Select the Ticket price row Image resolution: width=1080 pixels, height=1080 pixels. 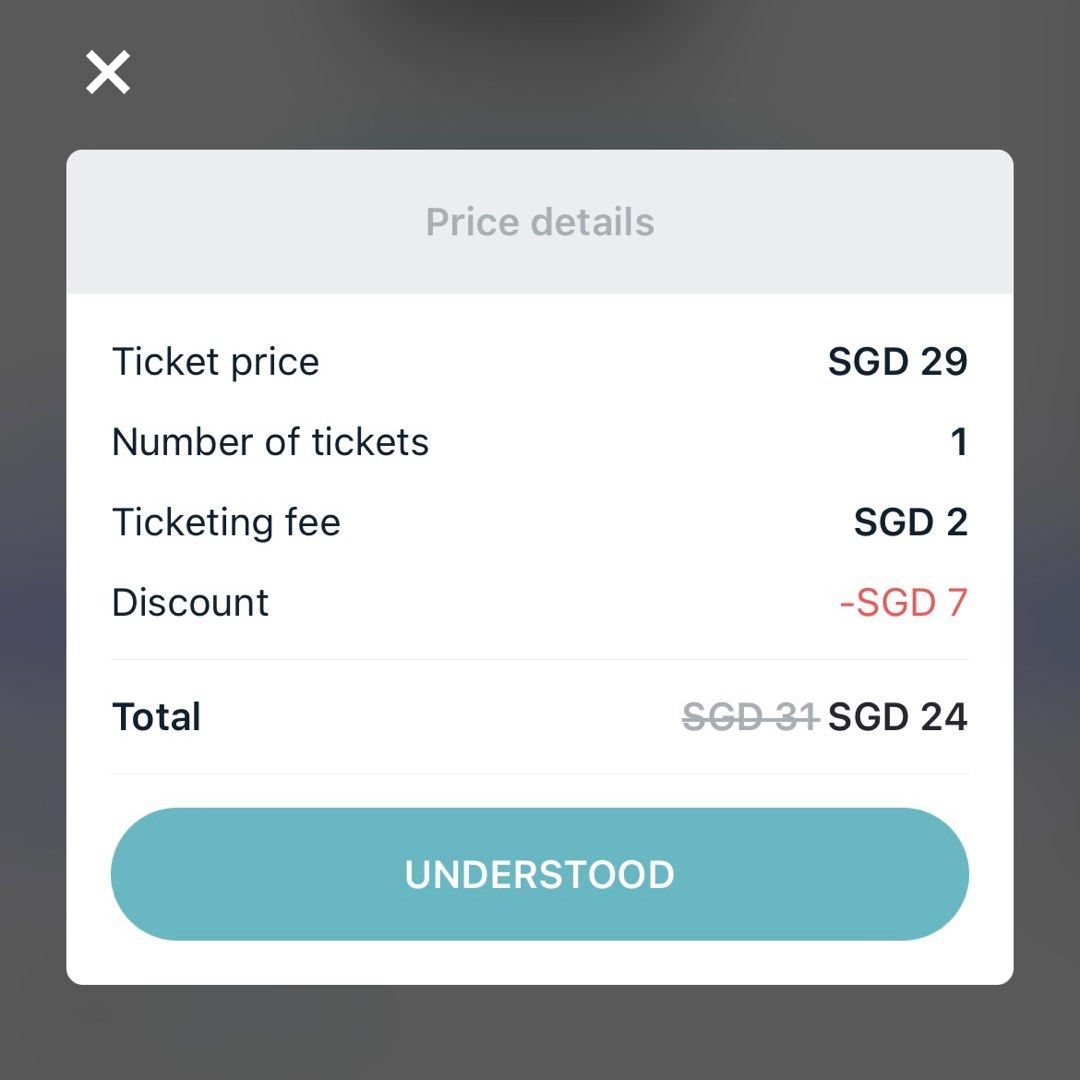[x=216, y=361]
